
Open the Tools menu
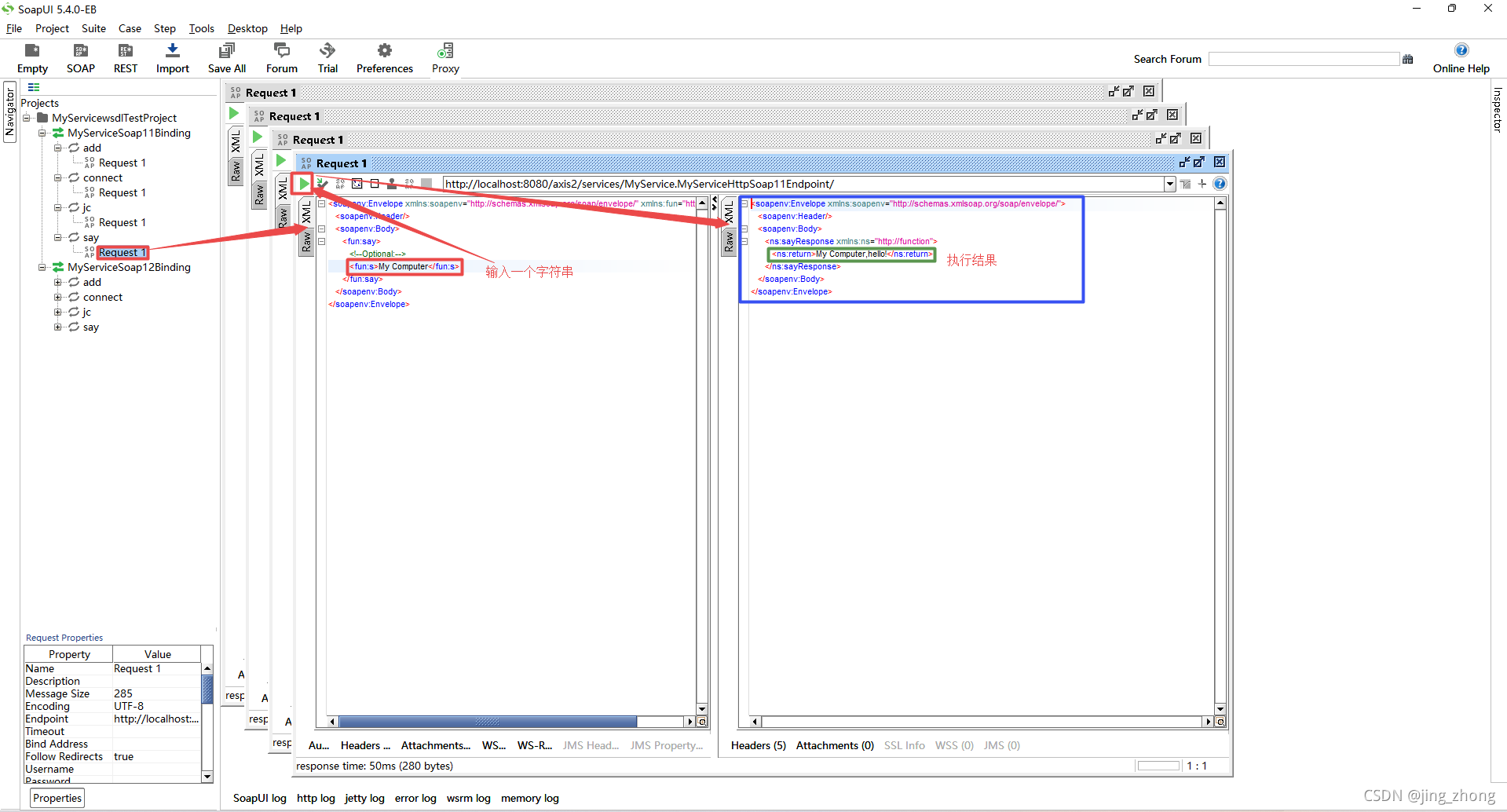click(201, 28)
